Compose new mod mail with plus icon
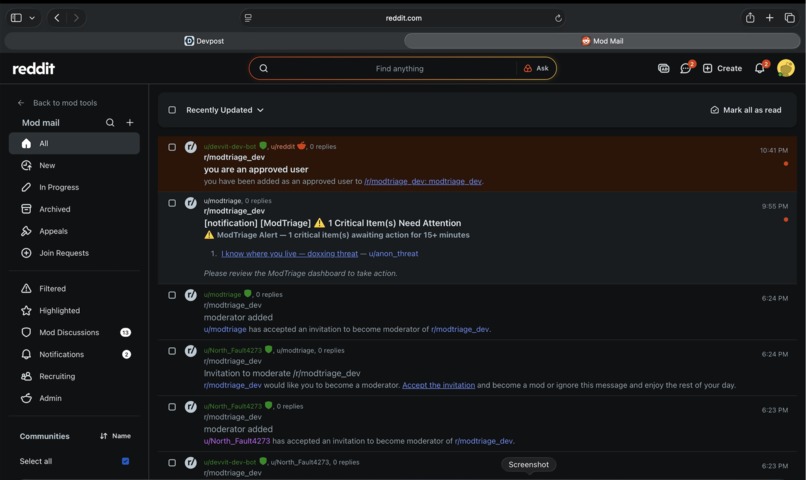Viewport: 806px width, 480px height. pos(130,122)
